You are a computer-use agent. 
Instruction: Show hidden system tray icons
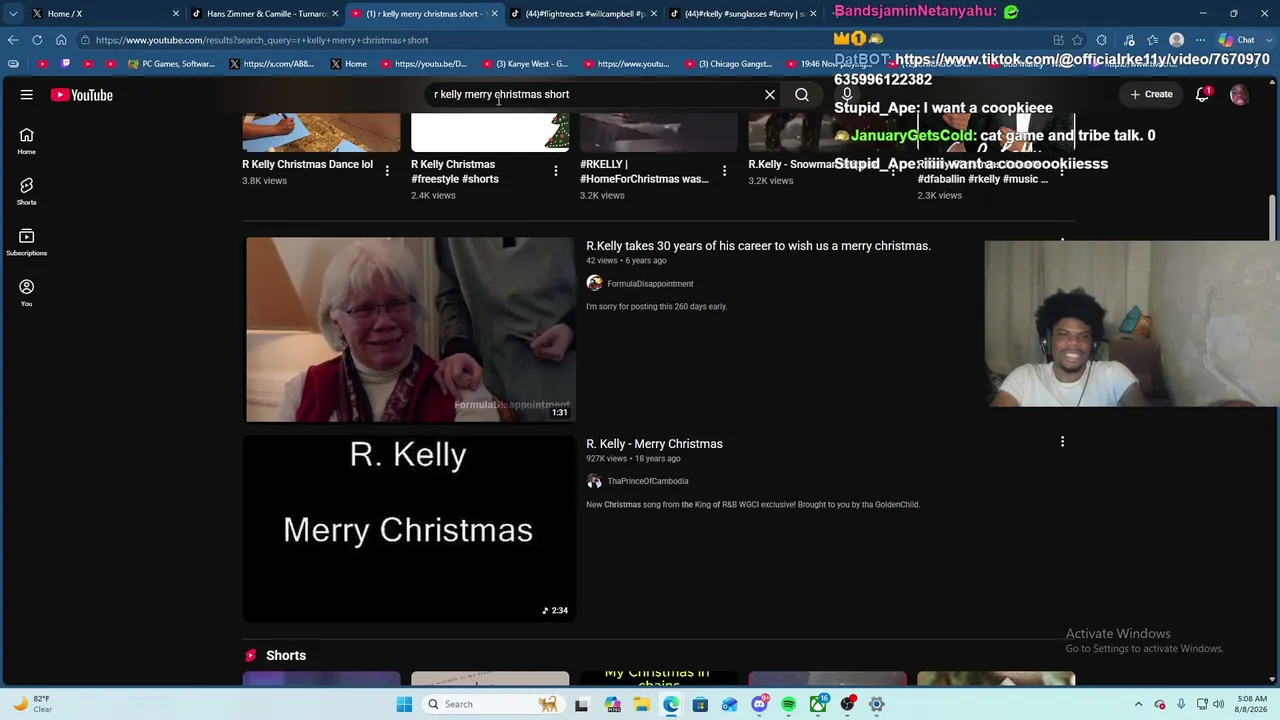click(x=1139, y=704)
